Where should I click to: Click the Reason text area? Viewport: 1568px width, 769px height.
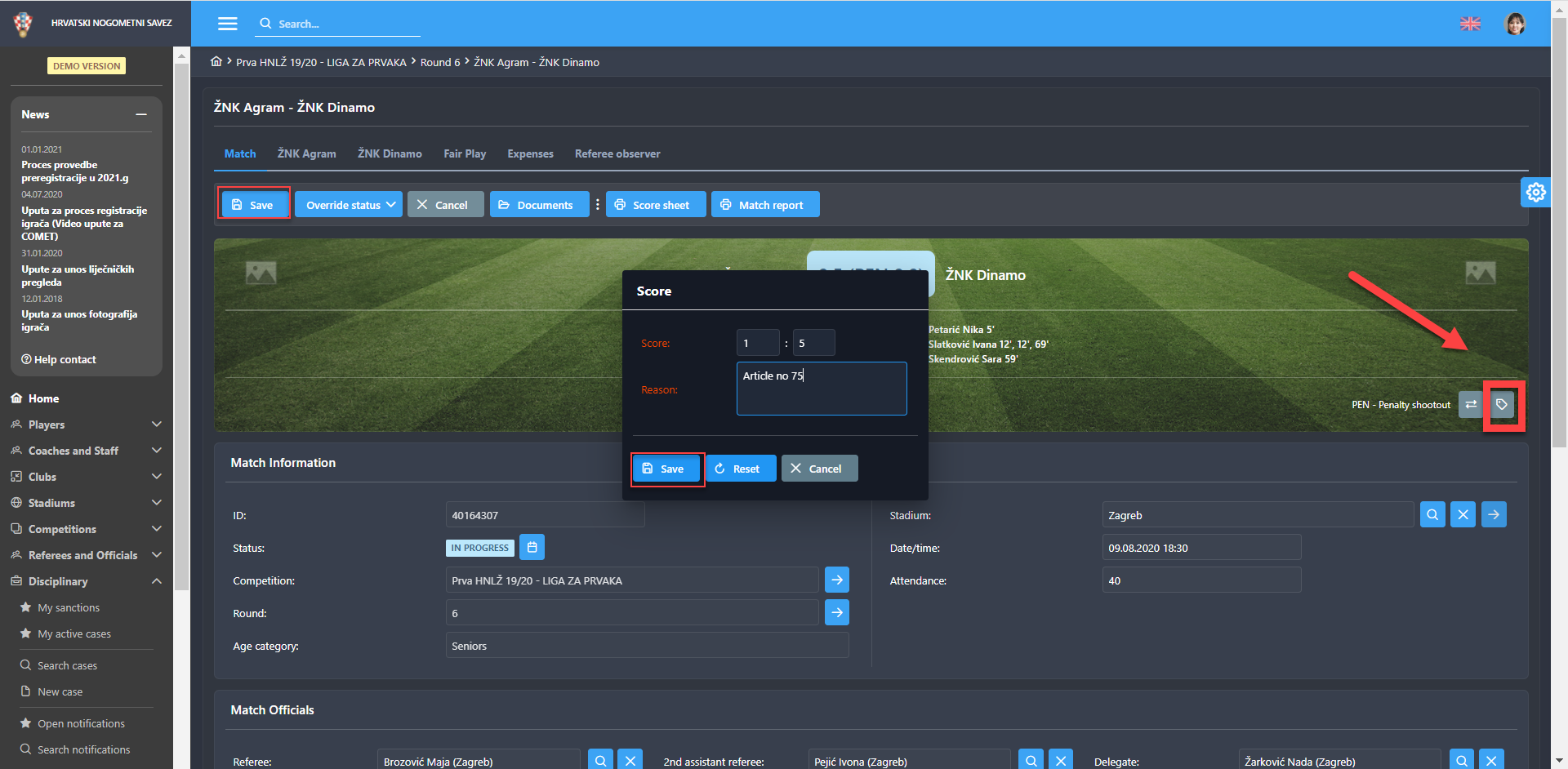pyautogui.click(x=821, y=389)
